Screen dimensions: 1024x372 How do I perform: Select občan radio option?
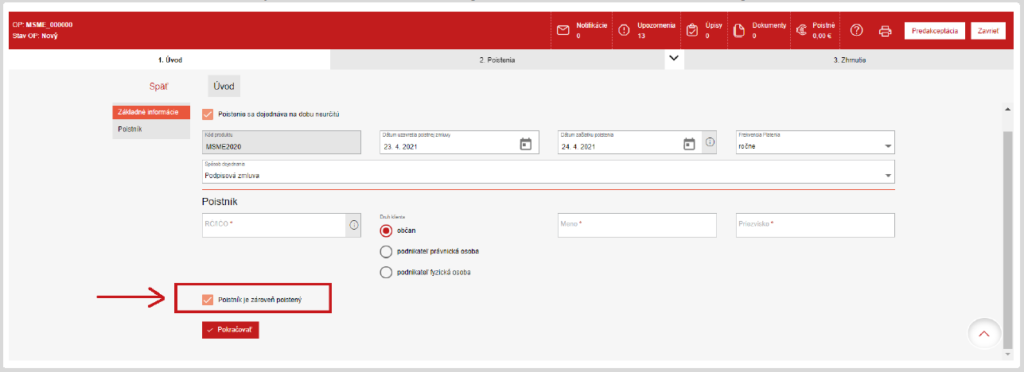[x=386, y=230]
